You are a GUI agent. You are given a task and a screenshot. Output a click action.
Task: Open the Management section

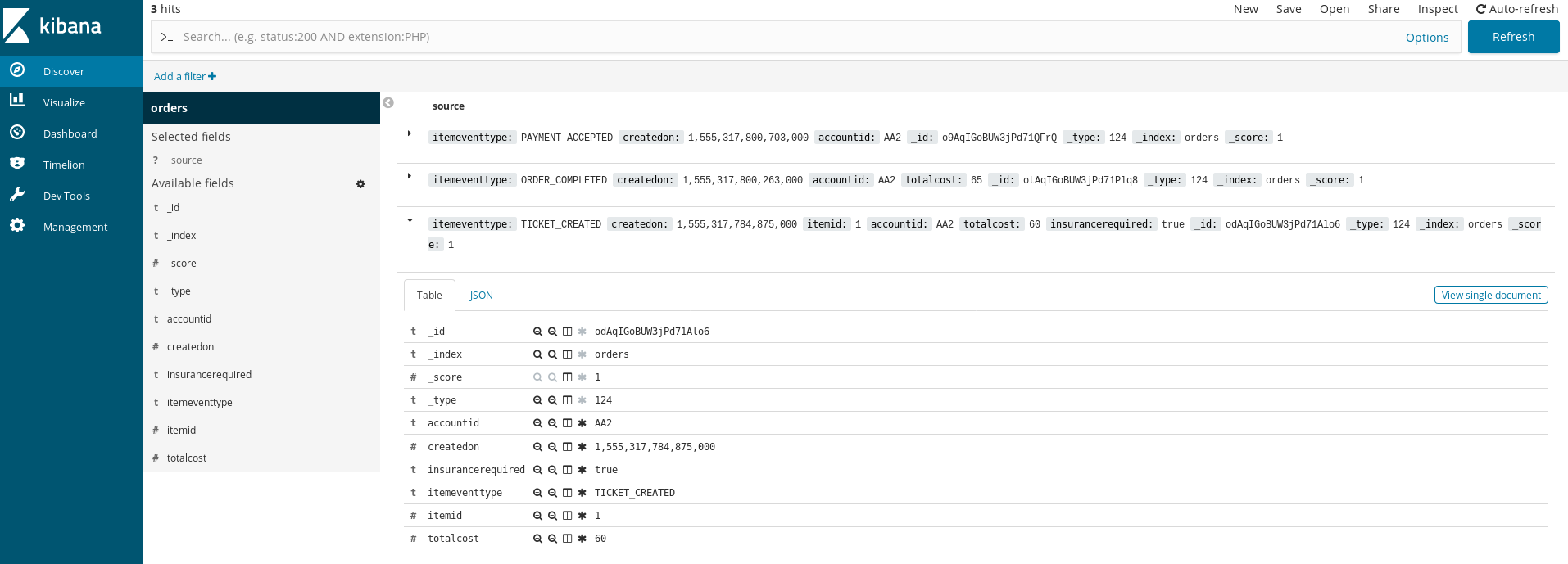[x=71, y=227]
